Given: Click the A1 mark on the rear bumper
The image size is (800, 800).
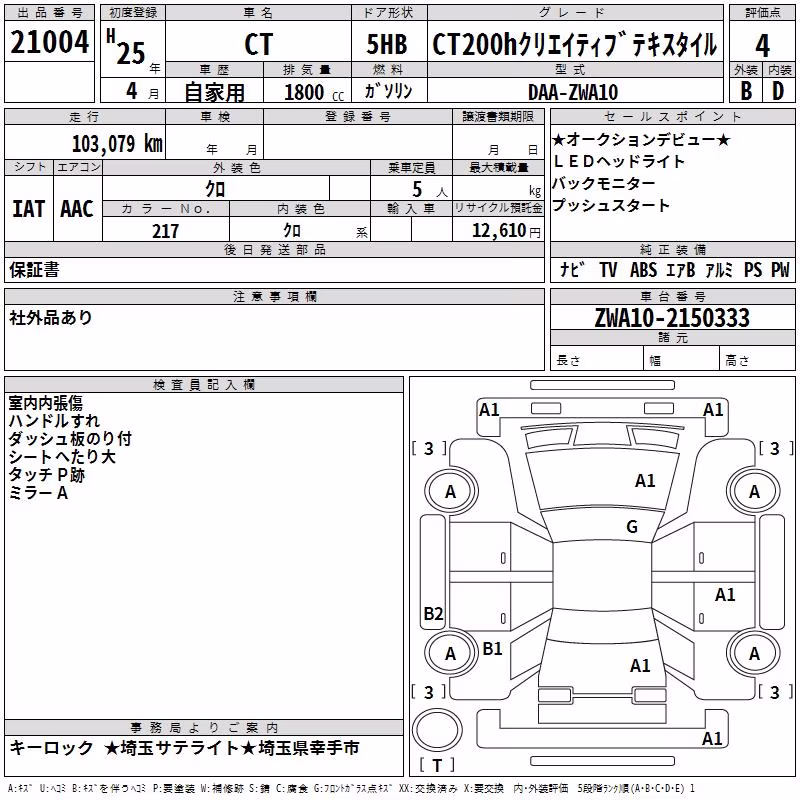Looking at the screenshot, I should (x=712, y=738).
